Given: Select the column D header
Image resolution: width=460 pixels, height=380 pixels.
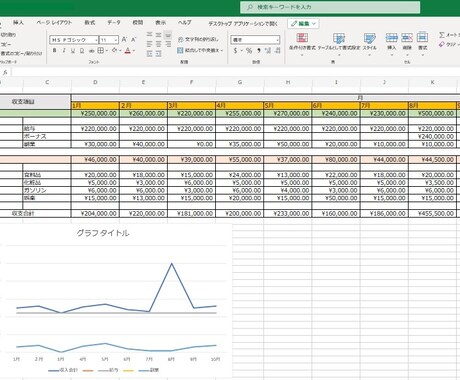Looking at the screenshot, I should coord(95,82).
